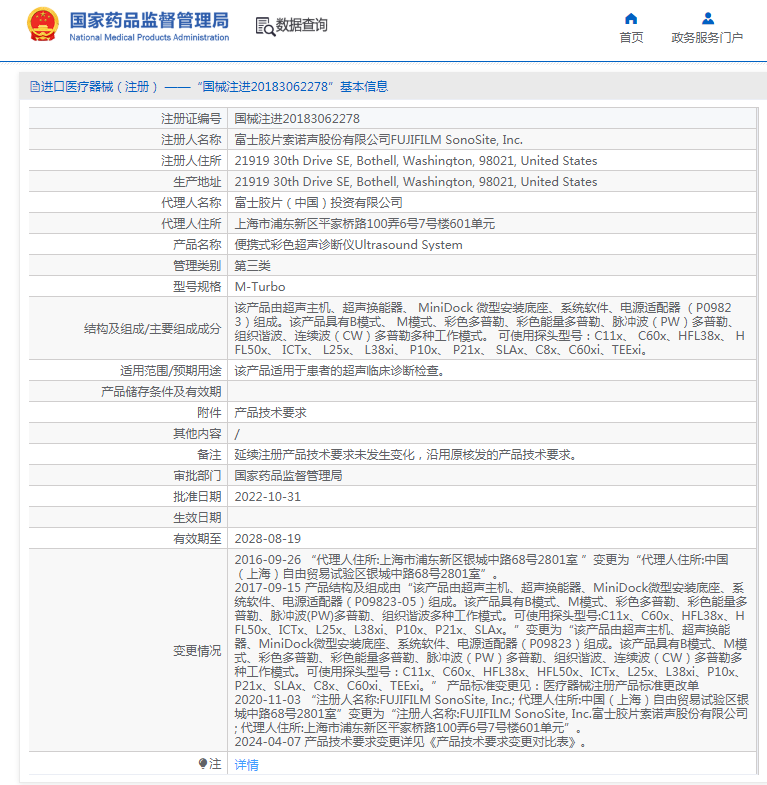The height and width of the screenshot is (785, 767).
Task: Click 生产地址 address value
Action: tap(416, 182)
